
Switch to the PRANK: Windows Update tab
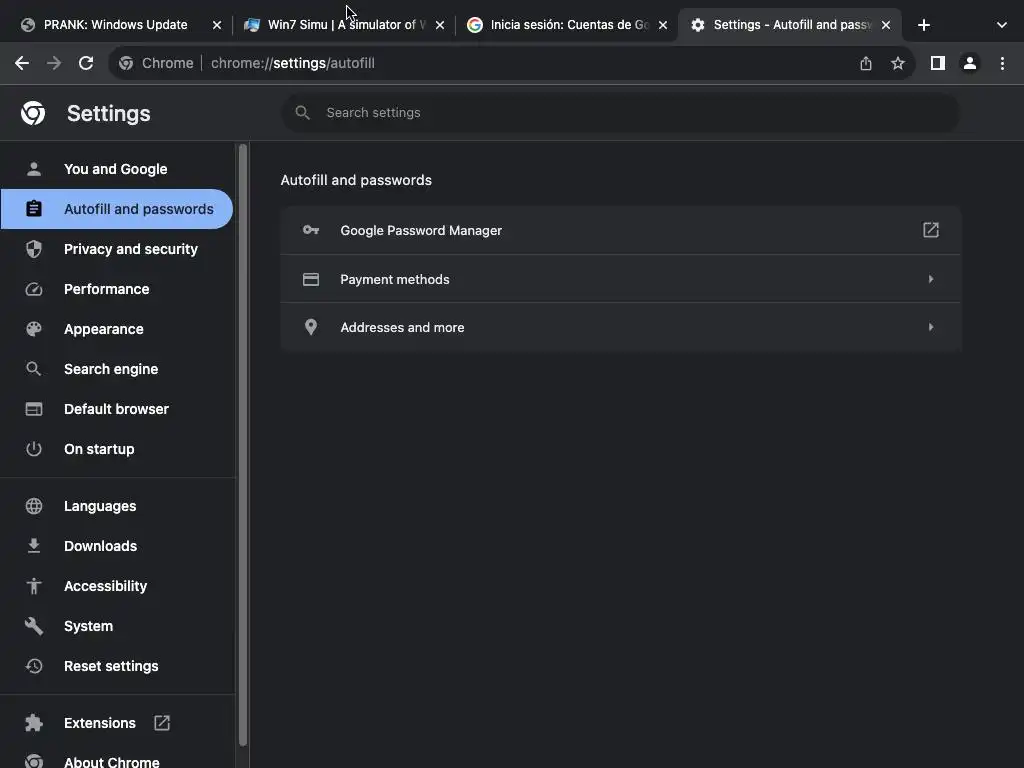(115, 25)
